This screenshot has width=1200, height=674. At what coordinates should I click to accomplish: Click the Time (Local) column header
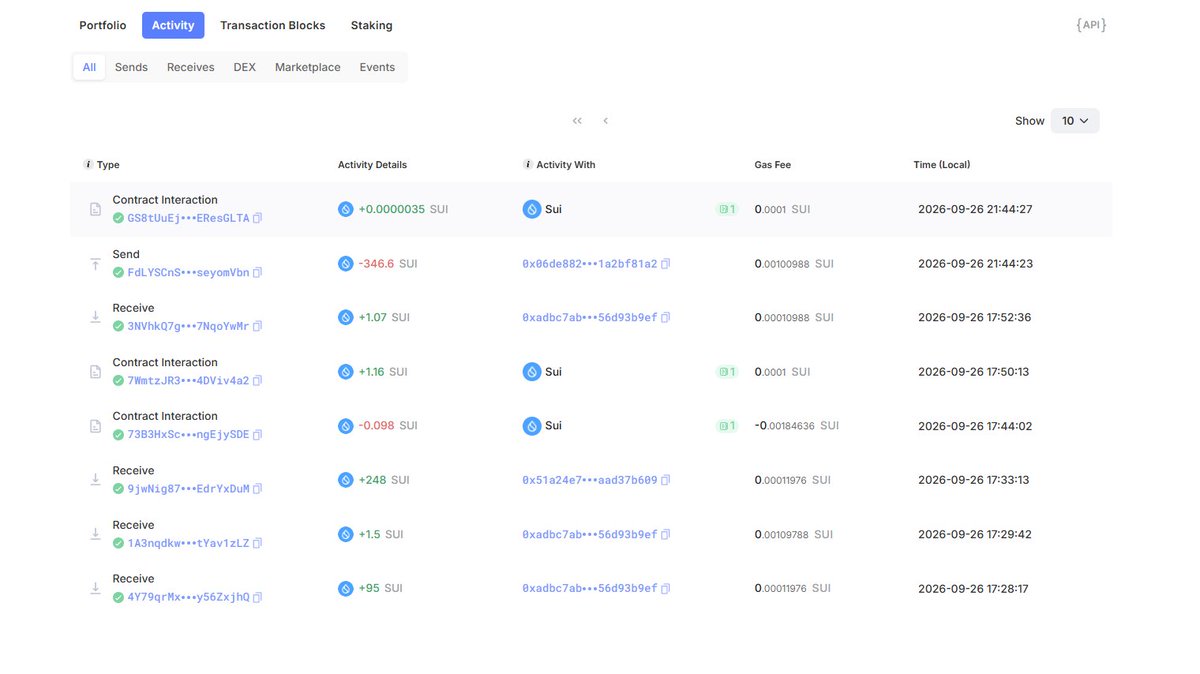942,165
